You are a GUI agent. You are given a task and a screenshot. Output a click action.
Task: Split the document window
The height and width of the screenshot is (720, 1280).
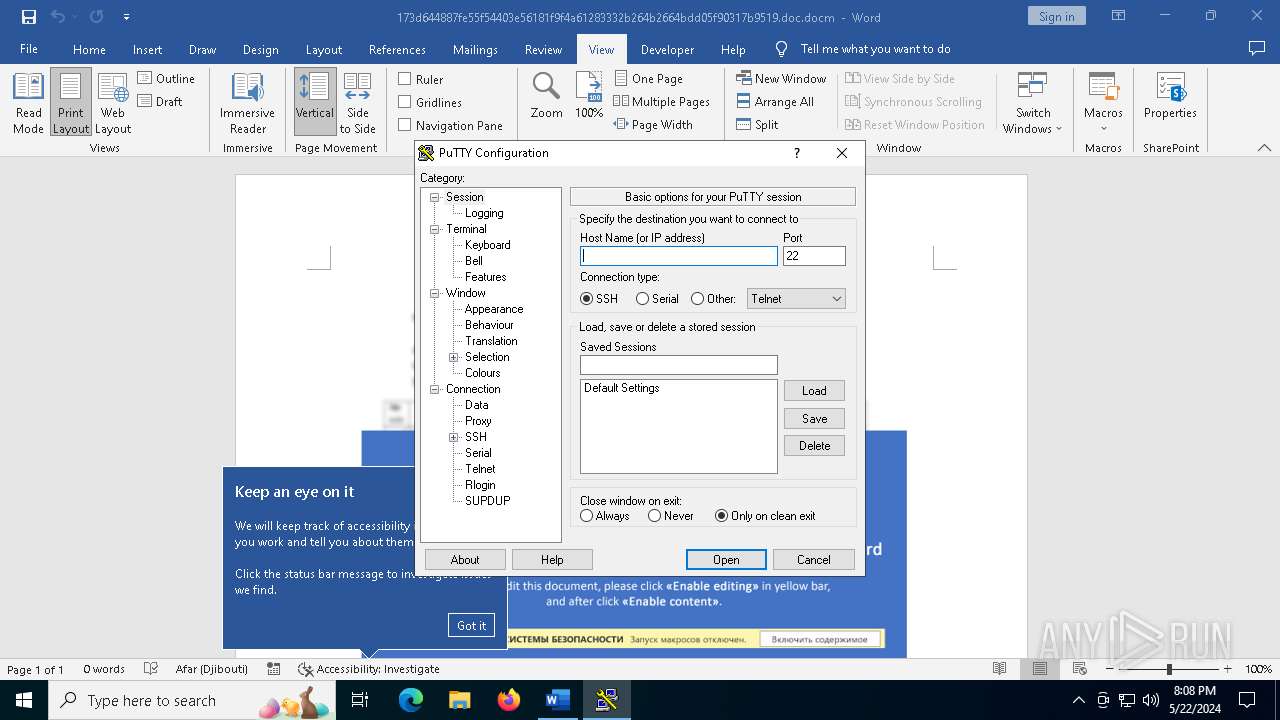[757, 124]
